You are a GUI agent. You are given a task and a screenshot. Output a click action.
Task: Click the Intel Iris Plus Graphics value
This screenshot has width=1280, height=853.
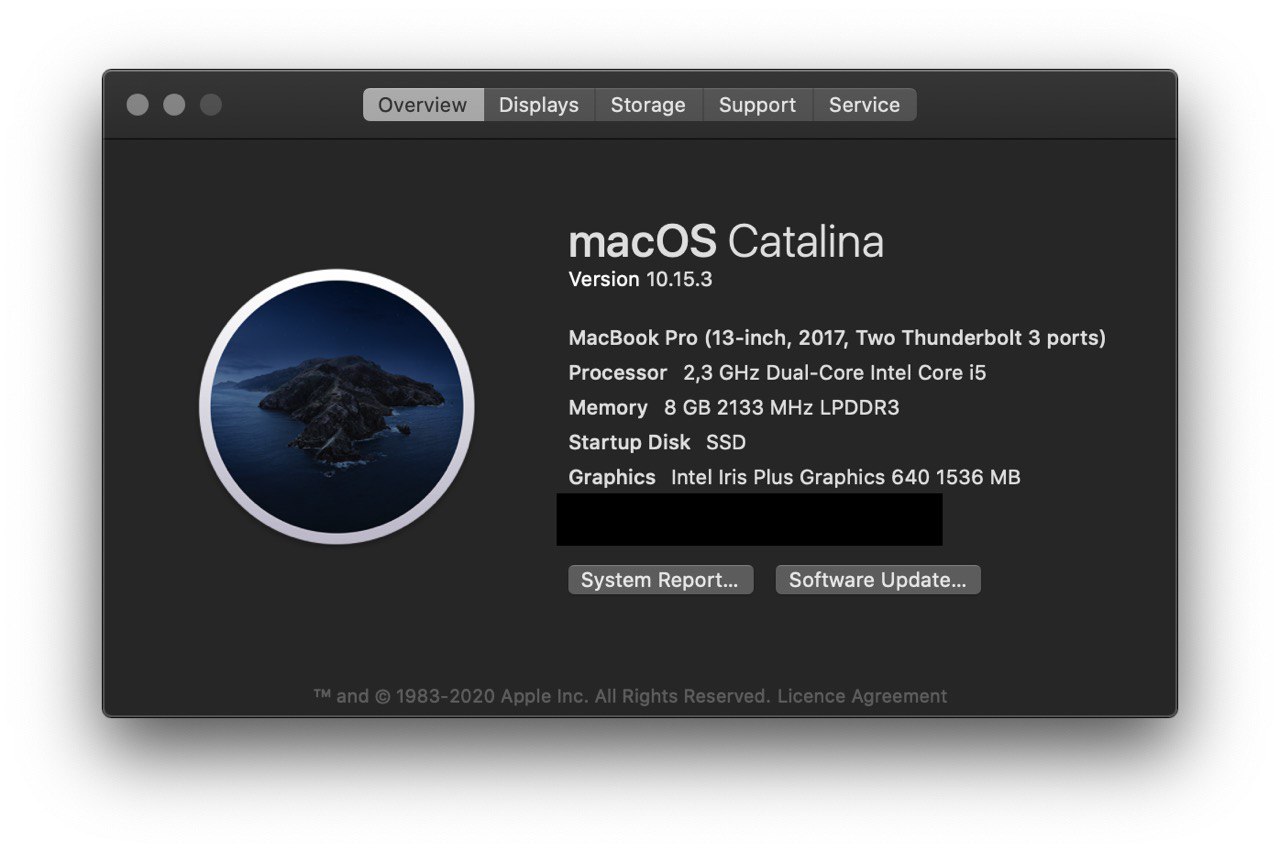(x=846, y=477)
